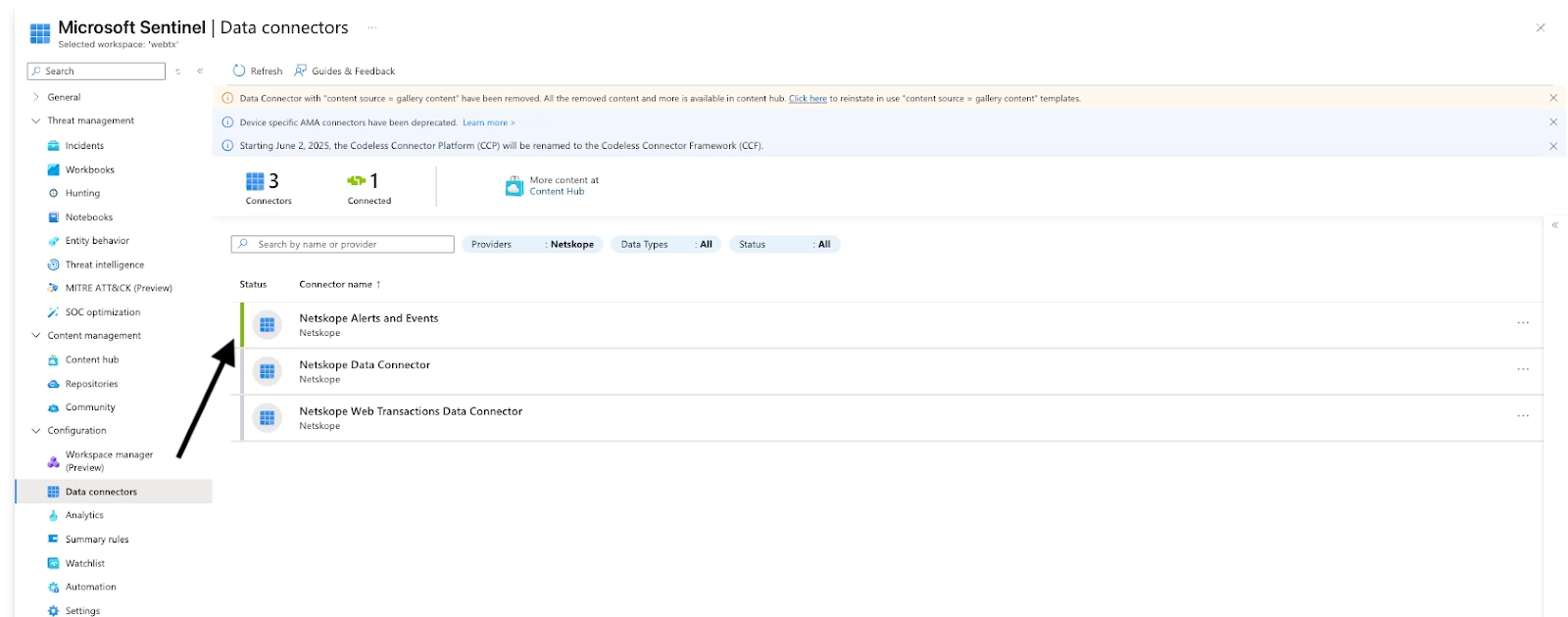The width and height of the screenshot is (1568, 617).
Task: Open the Content Hub link
Action: (x=557, y=192)
